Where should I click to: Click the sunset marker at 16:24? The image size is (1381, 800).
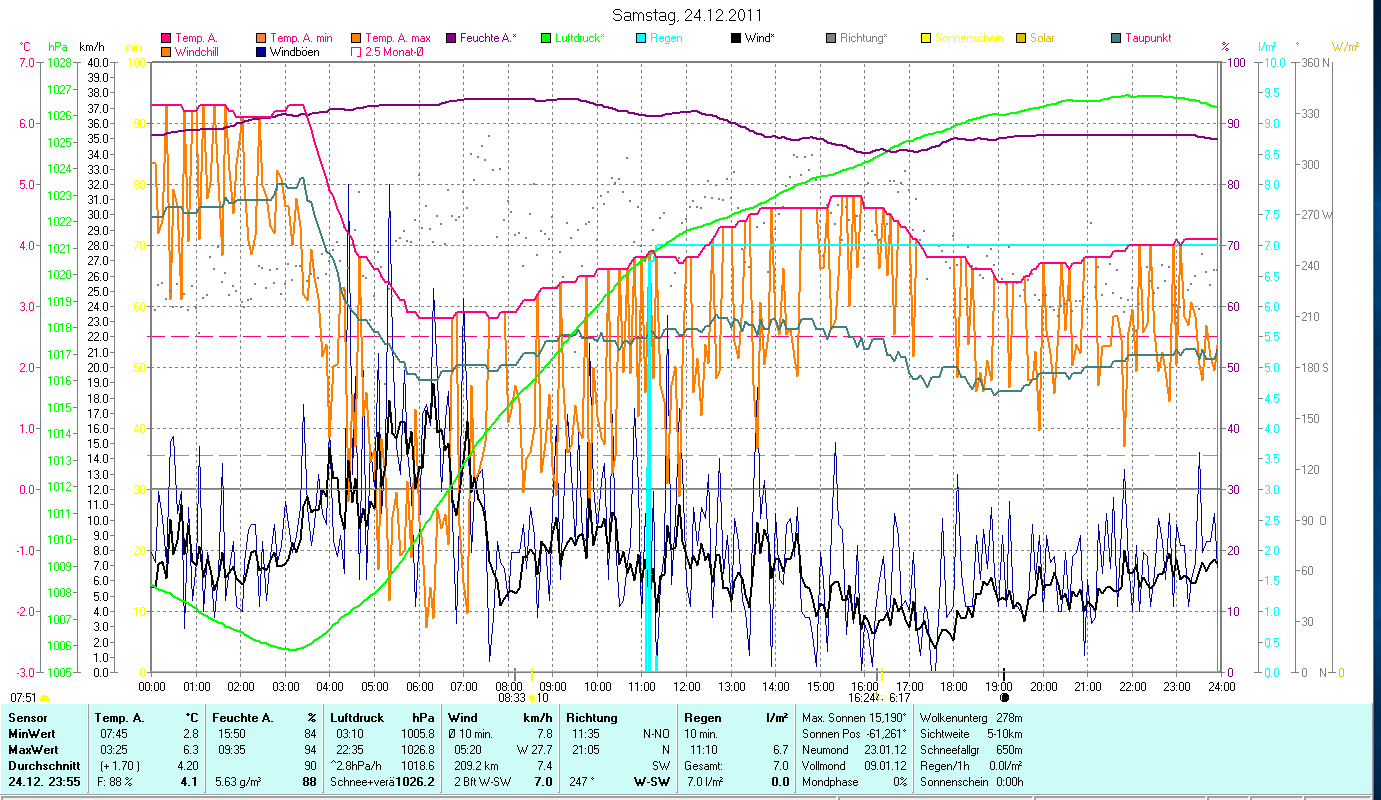[x=881, y=675]
